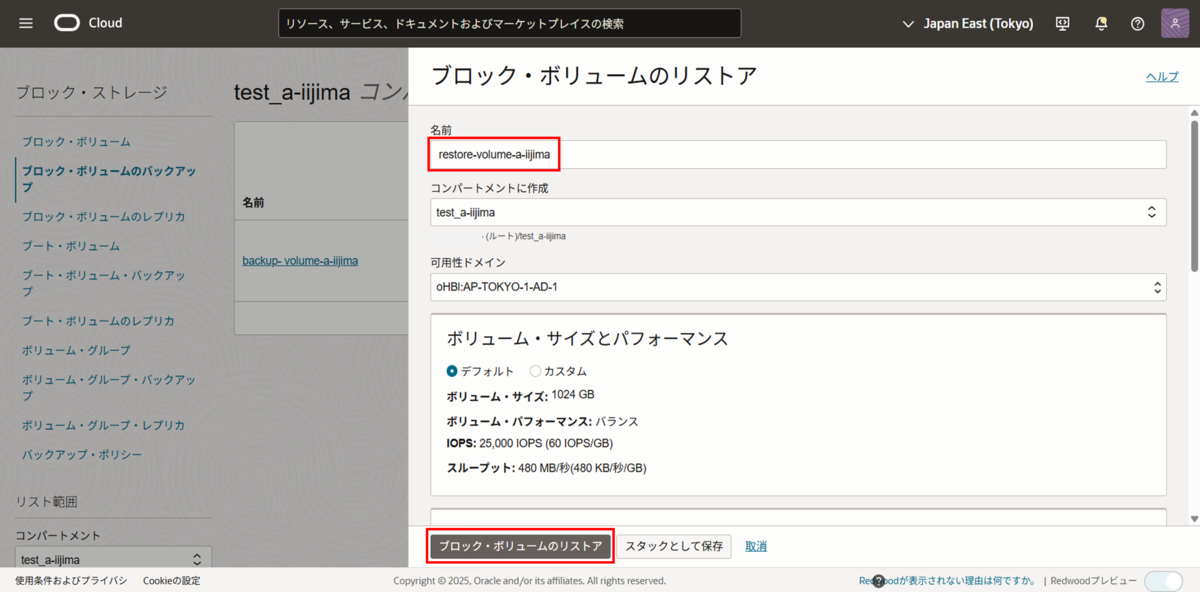Open ブロック・ボリュームのレプリカ sidebar item

[103, 216]
